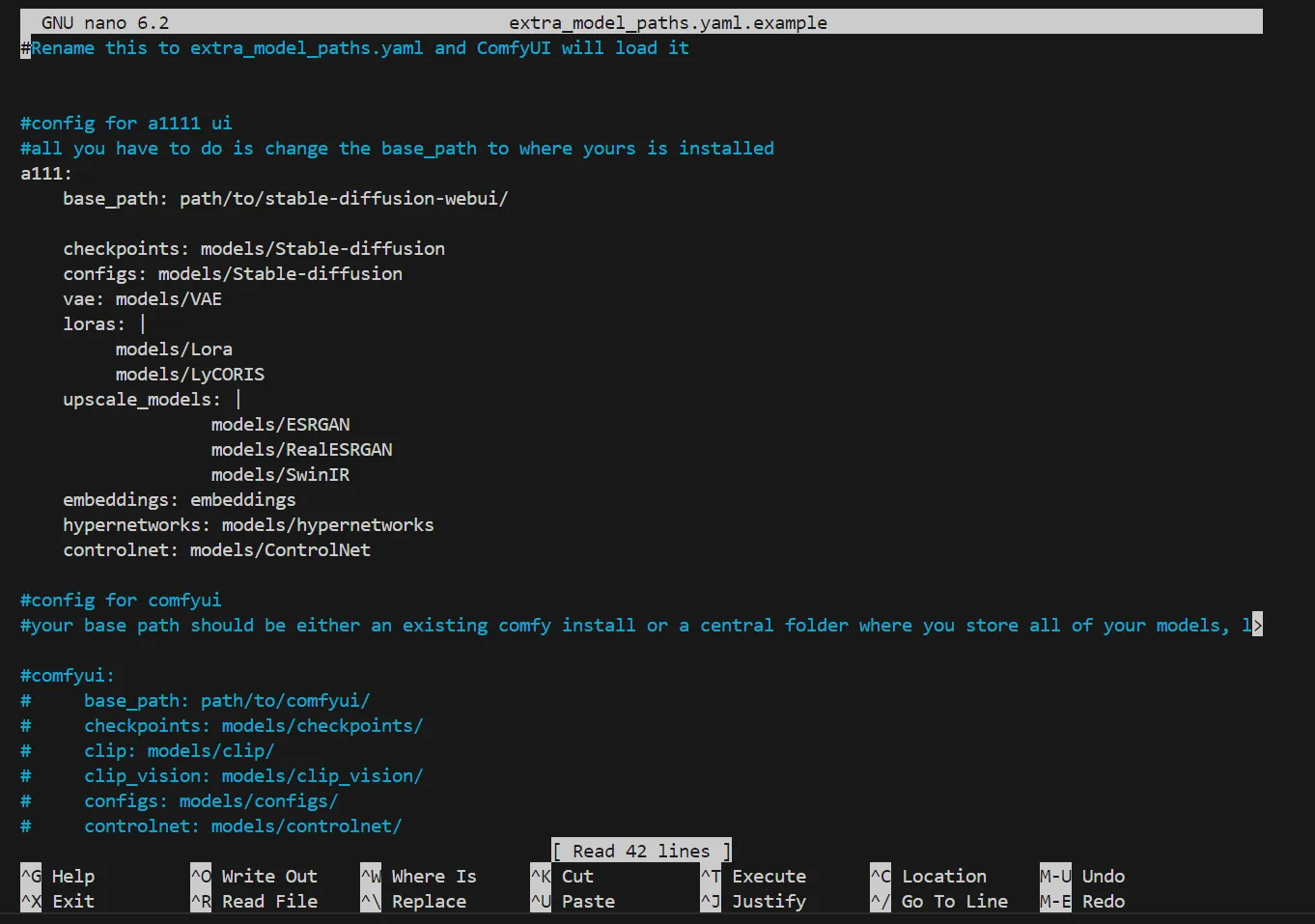Click the '#config for a1111 ui' comment line

click(x=126, y=123)
